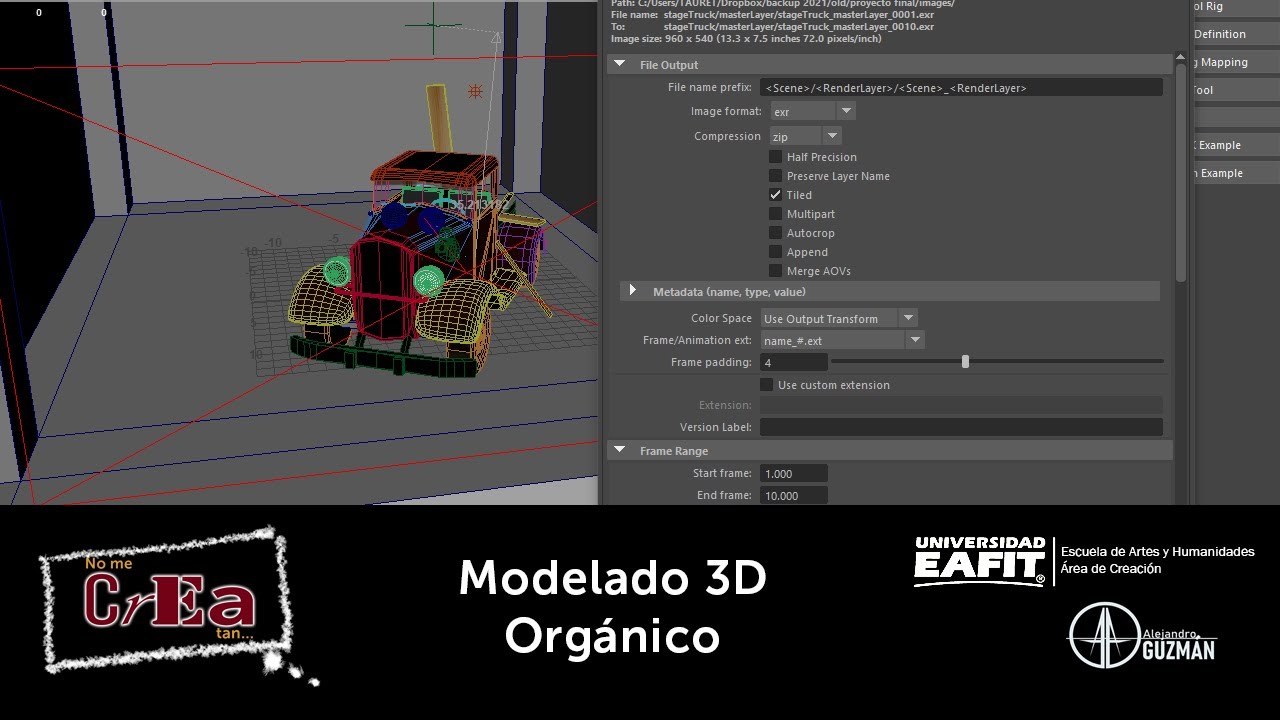Click the Escuela de Artes y Humanidades text
Screen dimensions: 1280x720
[x=1157, y=552]
